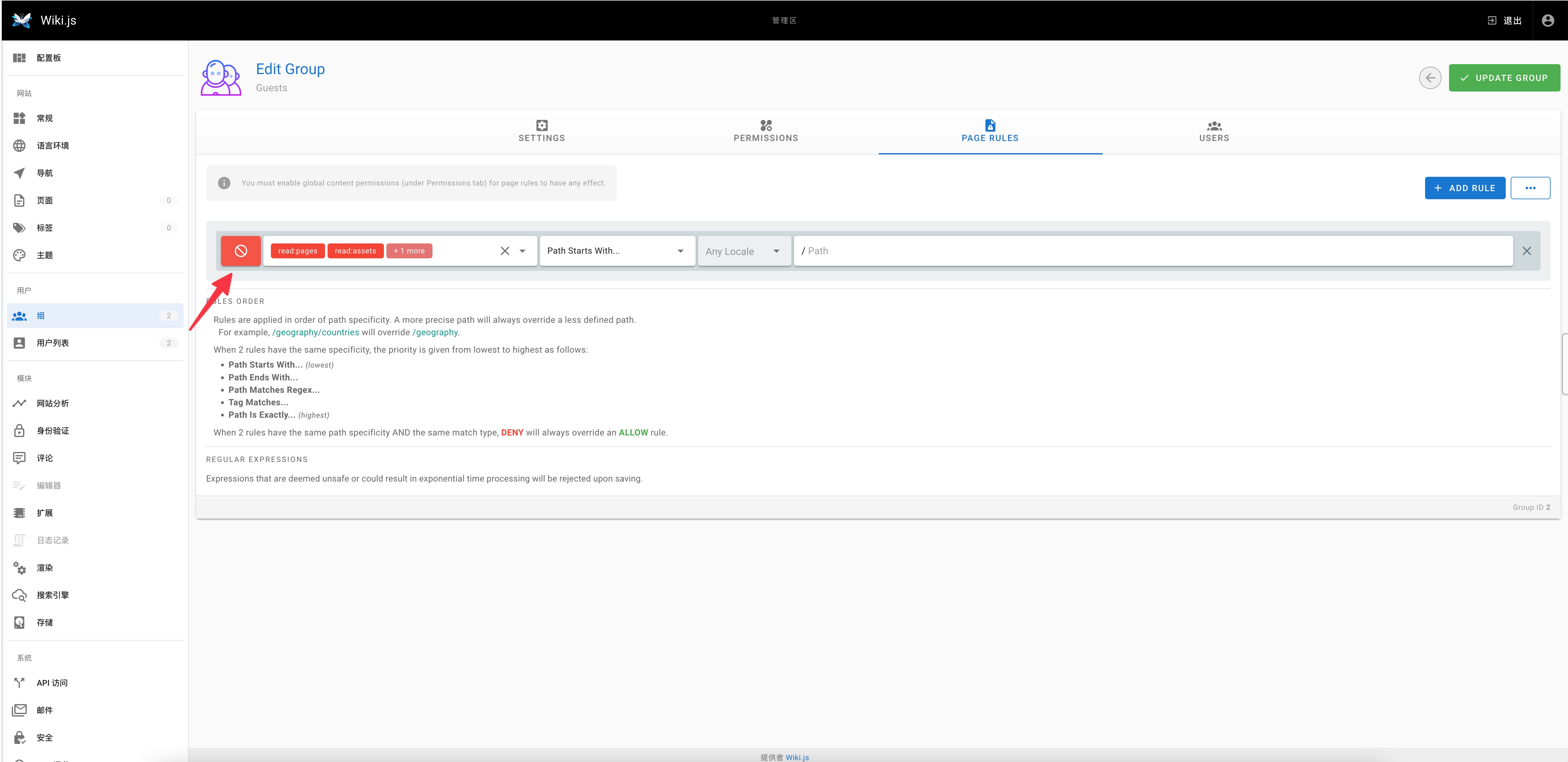Click the 'Tag Matches...' list item
The image size is (1568, 762).
[258, 402]
